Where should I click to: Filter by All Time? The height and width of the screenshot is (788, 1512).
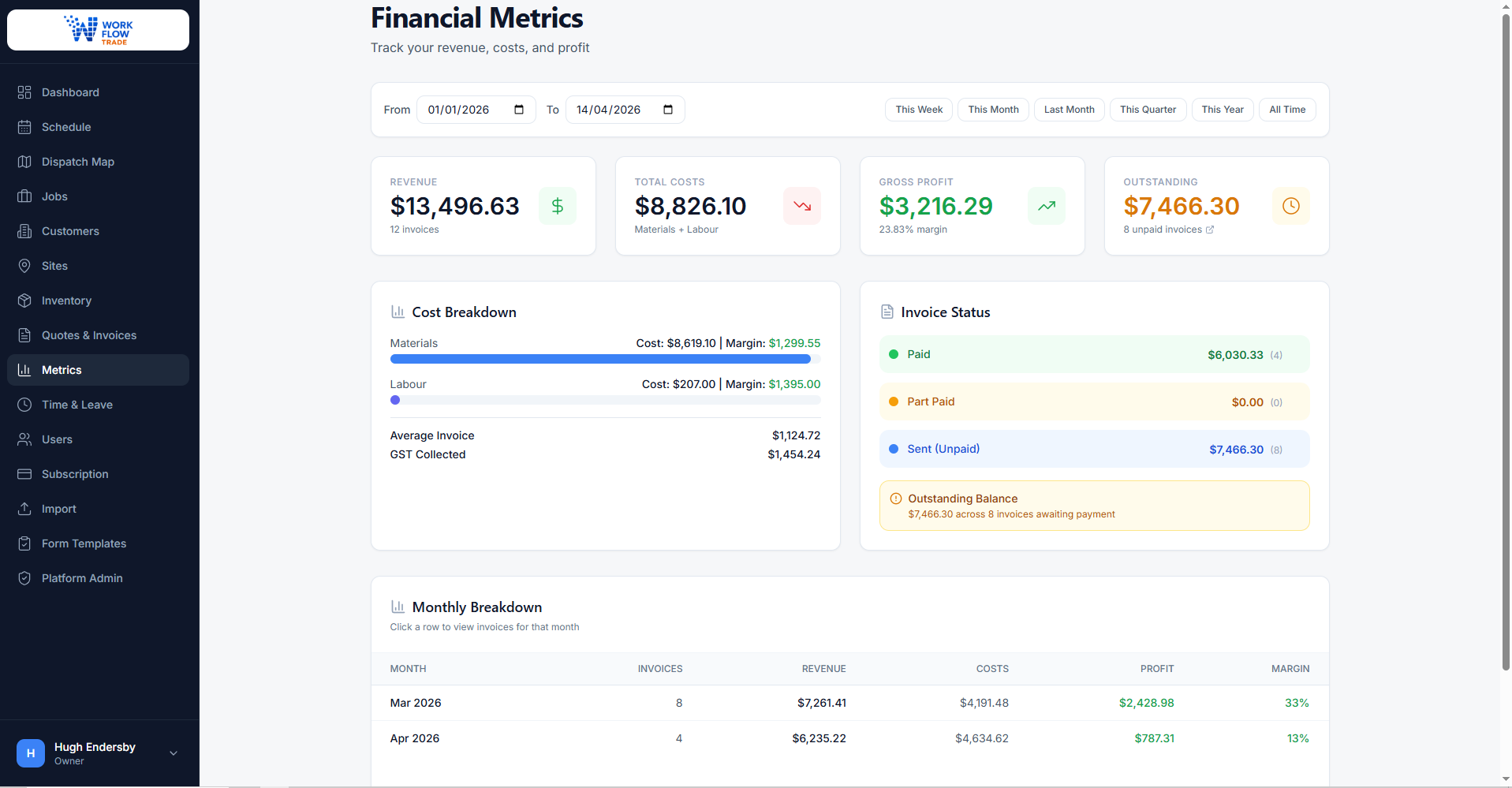1287,110
